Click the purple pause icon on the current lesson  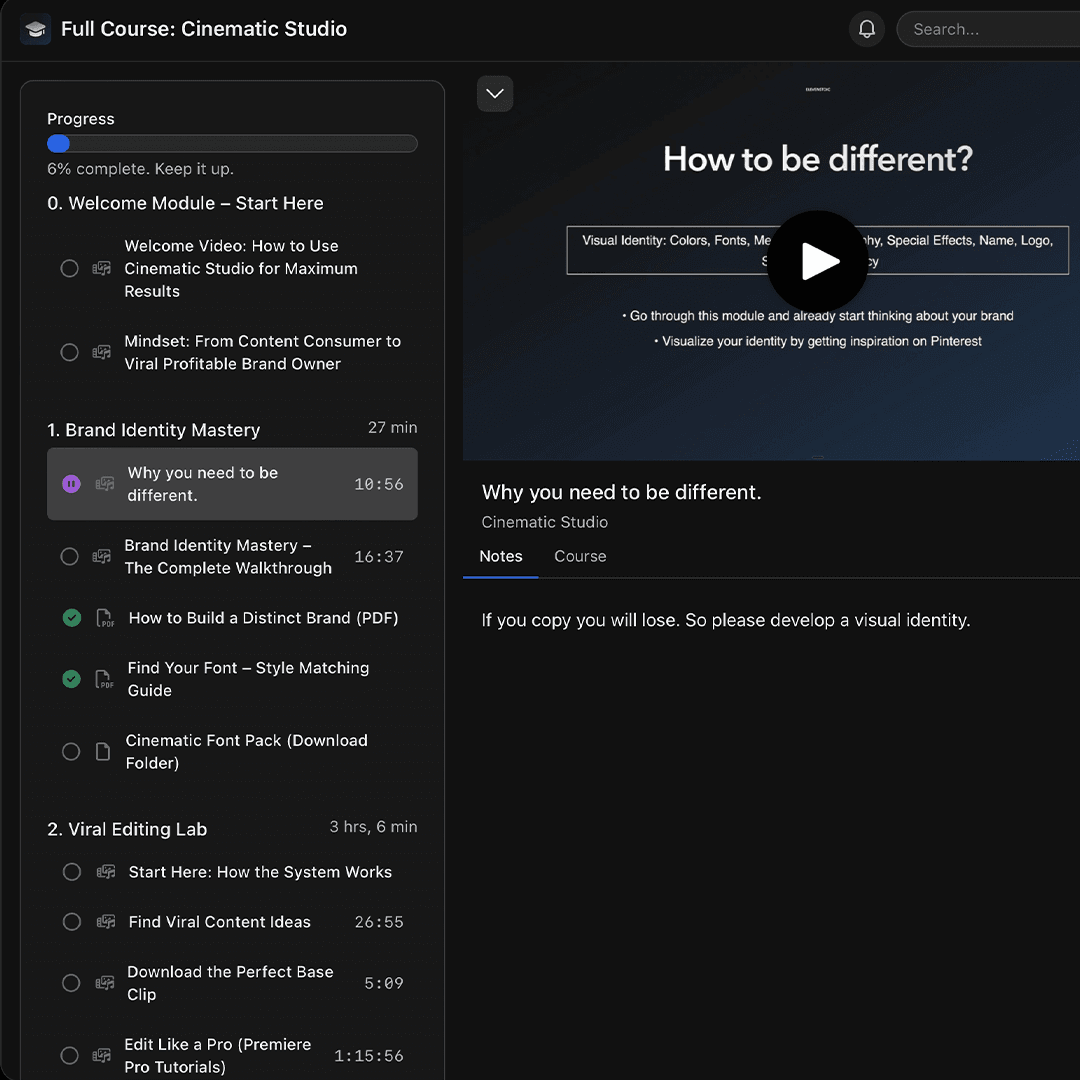pyautogui.click(x=71, y=484)
